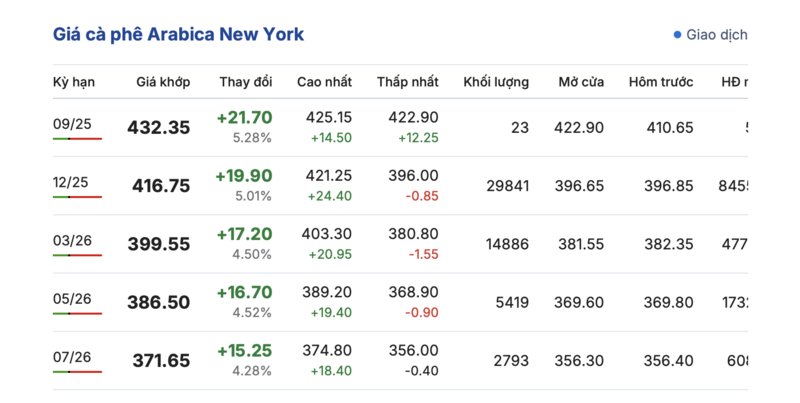This screenshot has width=800, height=403.
Task: Click the Mở cửa column header
Action: (581, 81)
